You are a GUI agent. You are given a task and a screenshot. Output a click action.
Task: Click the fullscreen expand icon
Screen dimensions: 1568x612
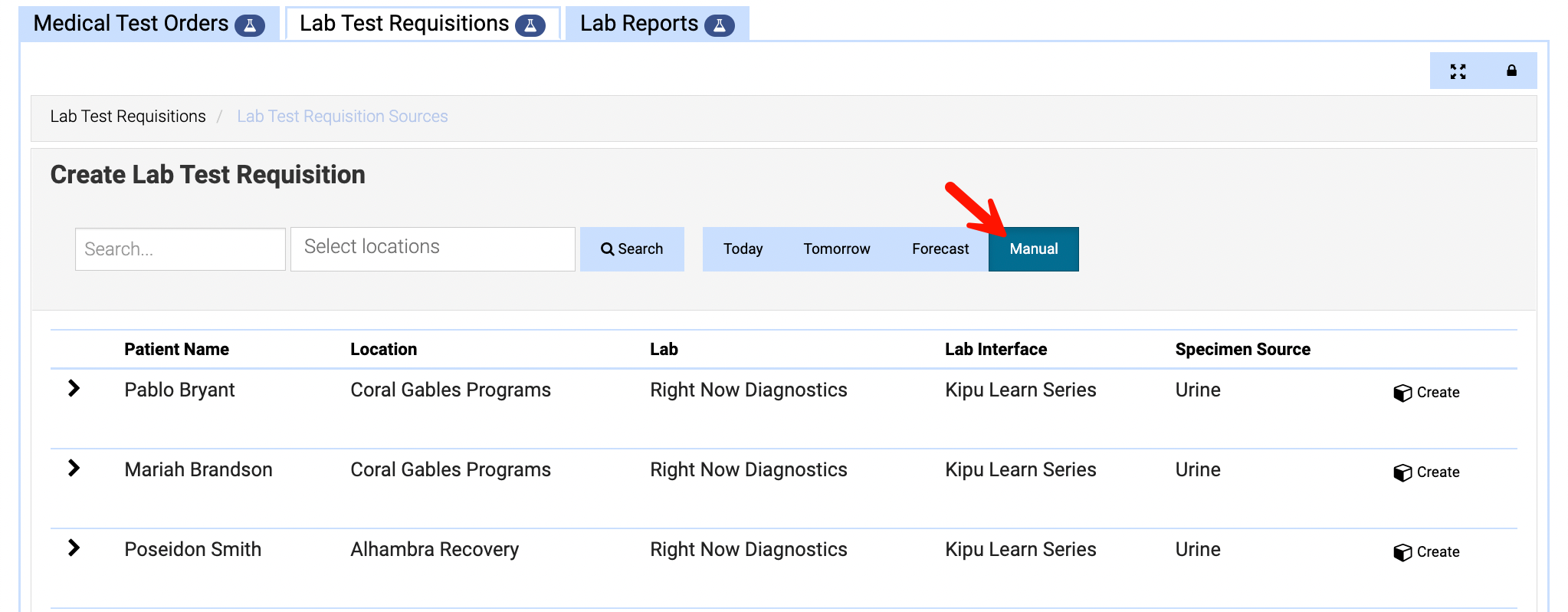1458,71
